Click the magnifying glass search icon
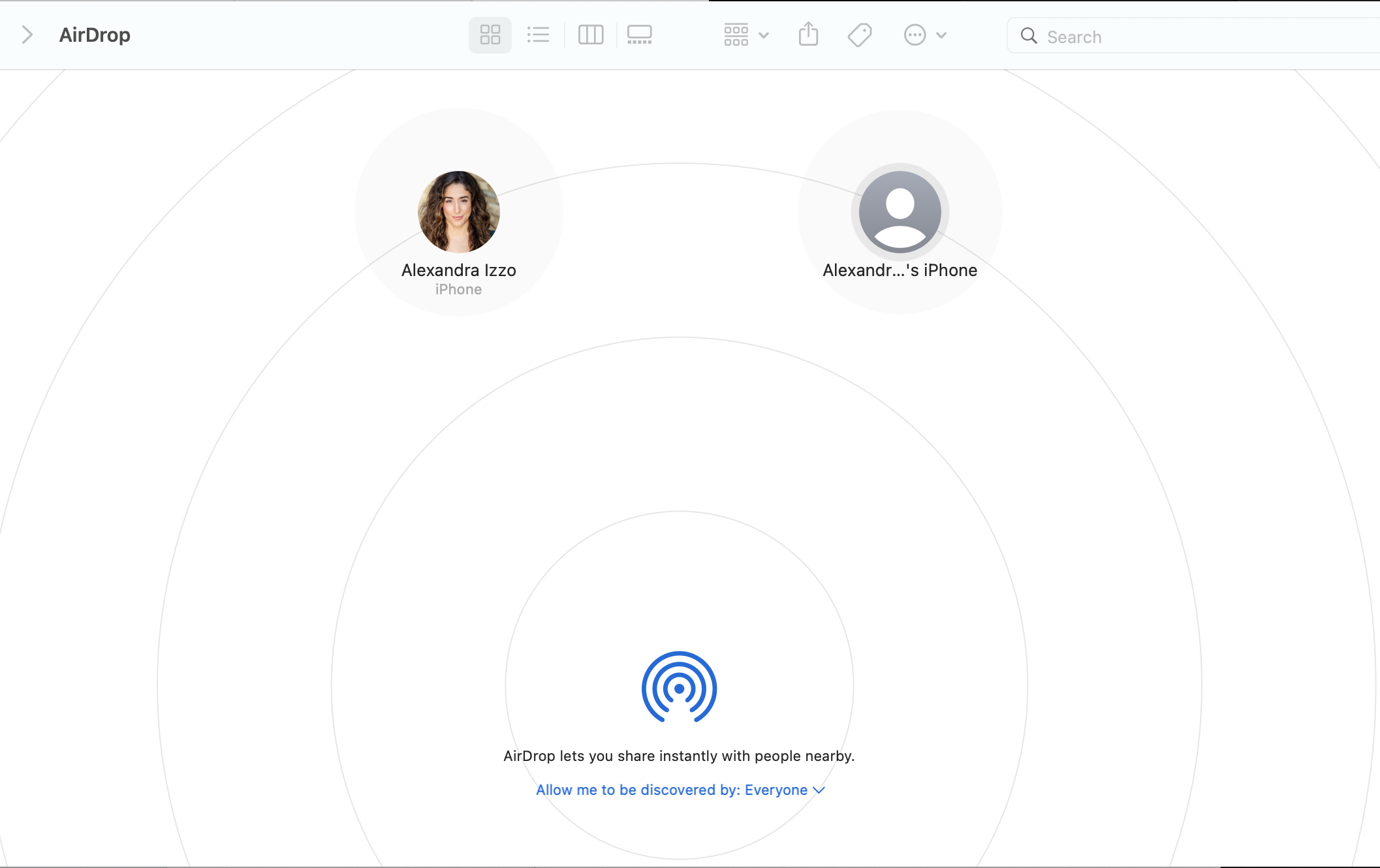Image resolution: width=1380 pixels, height=868 pixels. point(1029,36)
